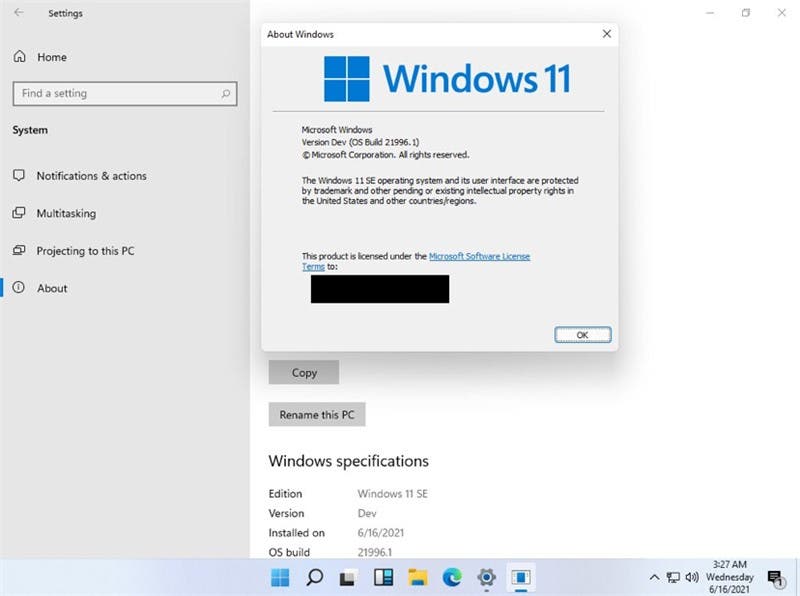
Task: Click the Notifications & actions bell icon
Action: 20,175
